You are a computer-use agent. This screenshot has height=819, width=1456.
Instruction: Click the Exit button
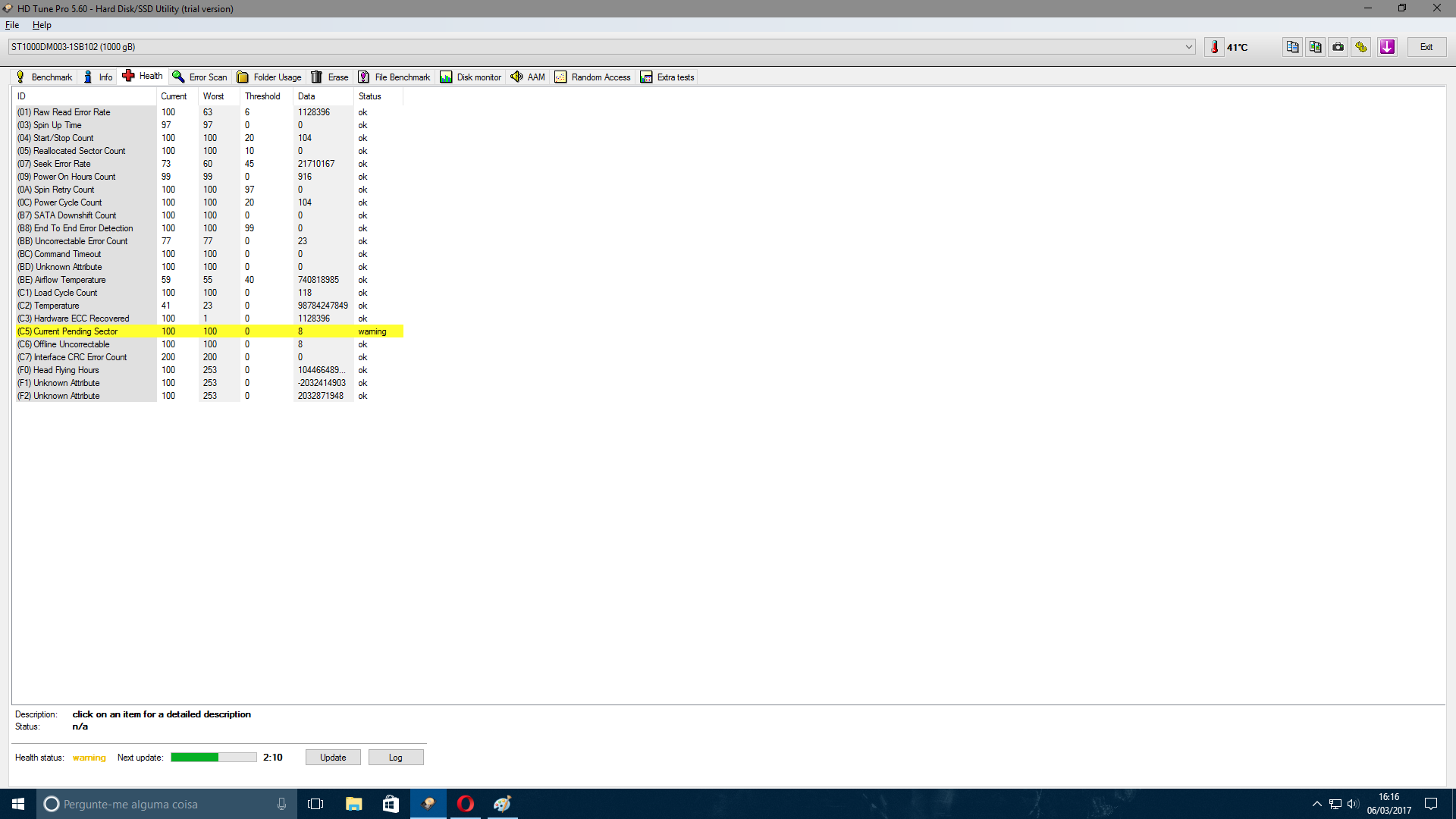(x=1426, y=47)
